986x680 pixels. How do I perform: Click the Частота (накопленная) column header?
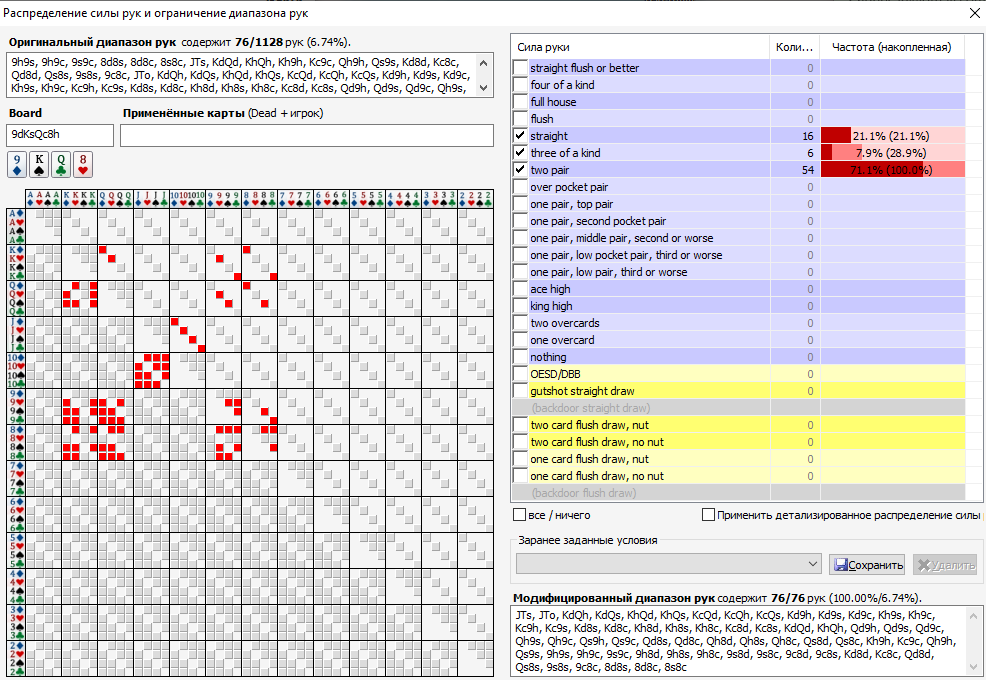pyautogui.click(x=892, y=47)
